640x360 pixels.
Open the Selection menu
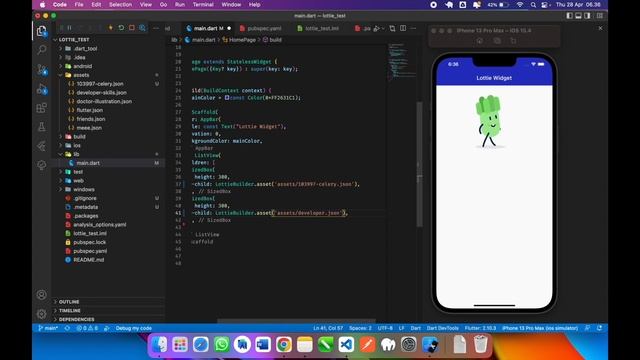click(x=120, y=4)
